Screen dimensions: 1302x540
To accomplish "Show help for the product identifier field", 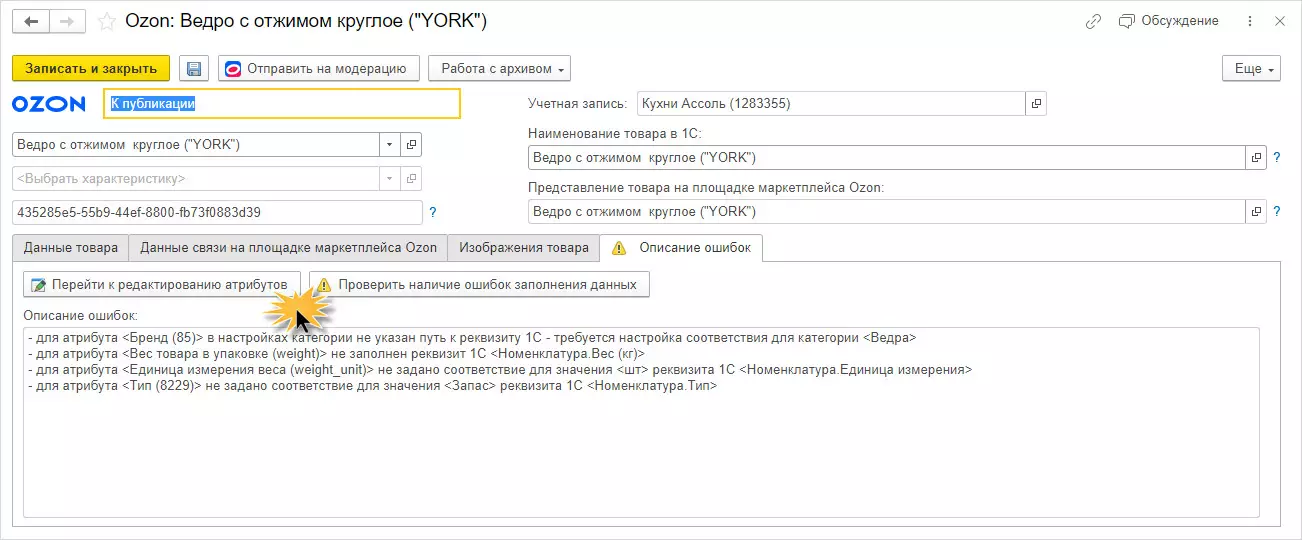I will (x=432, y=212).
